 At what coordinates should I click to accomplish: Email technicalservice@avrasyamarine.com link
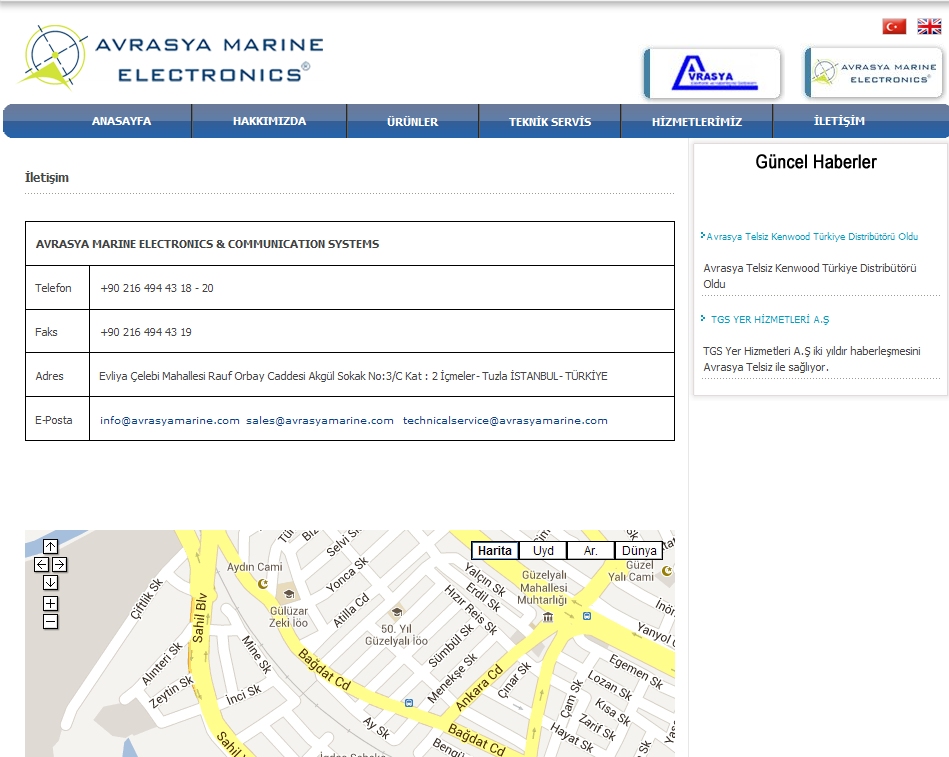pyautogui.click(x=505, y=421)
